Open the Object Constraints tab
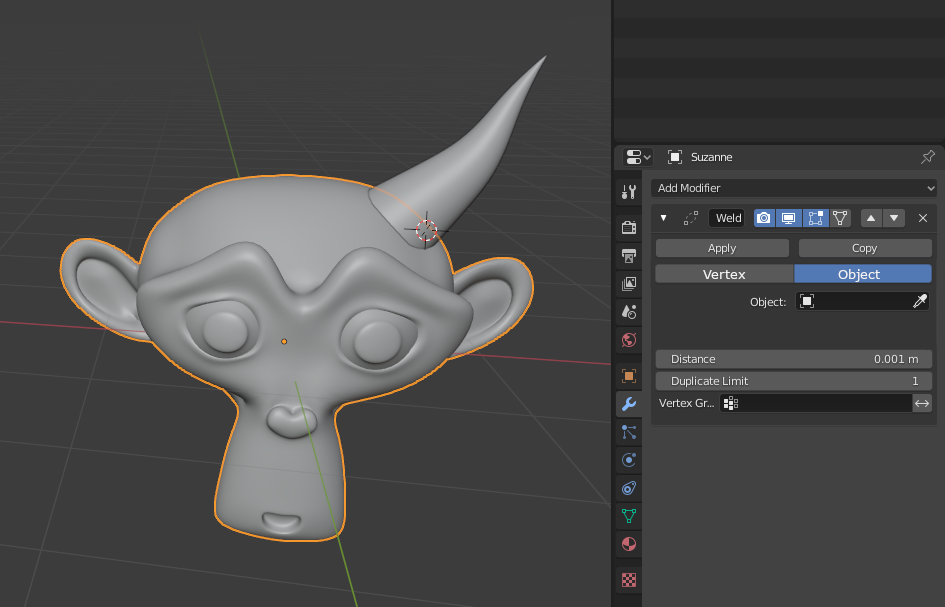The height and width of the screenshot is (607, 945). click(629, 488)
